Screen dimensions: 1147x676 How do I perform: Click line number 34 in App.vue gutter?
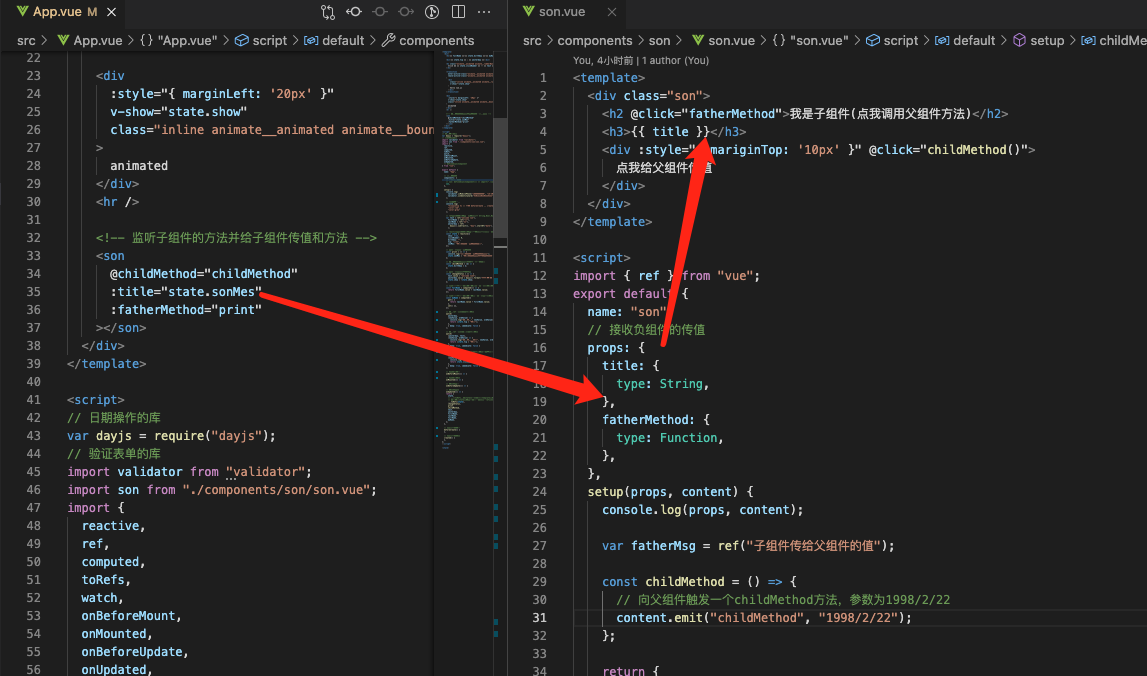34,274
